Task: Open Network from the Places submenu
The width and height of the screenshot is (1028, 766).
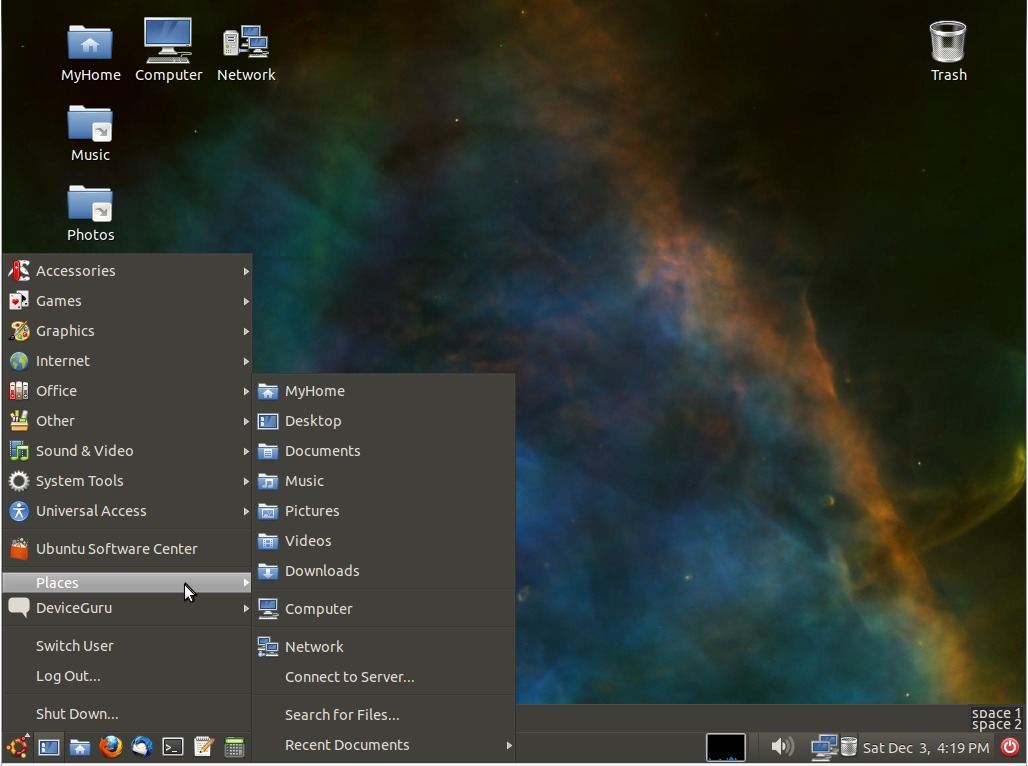Action: [384, 647]
